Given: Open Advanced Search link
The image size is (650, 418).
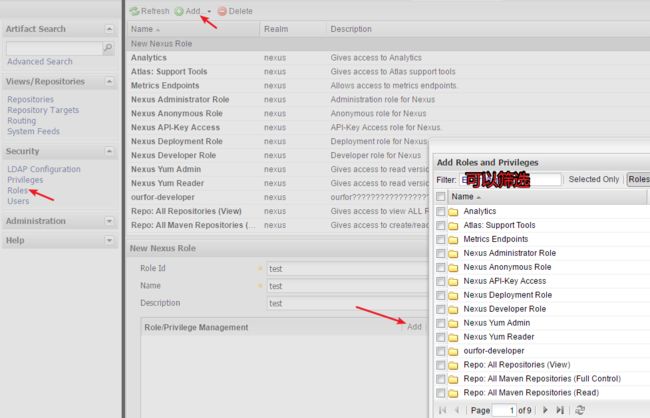Looking at the screenshot, I should coord(40,61).
